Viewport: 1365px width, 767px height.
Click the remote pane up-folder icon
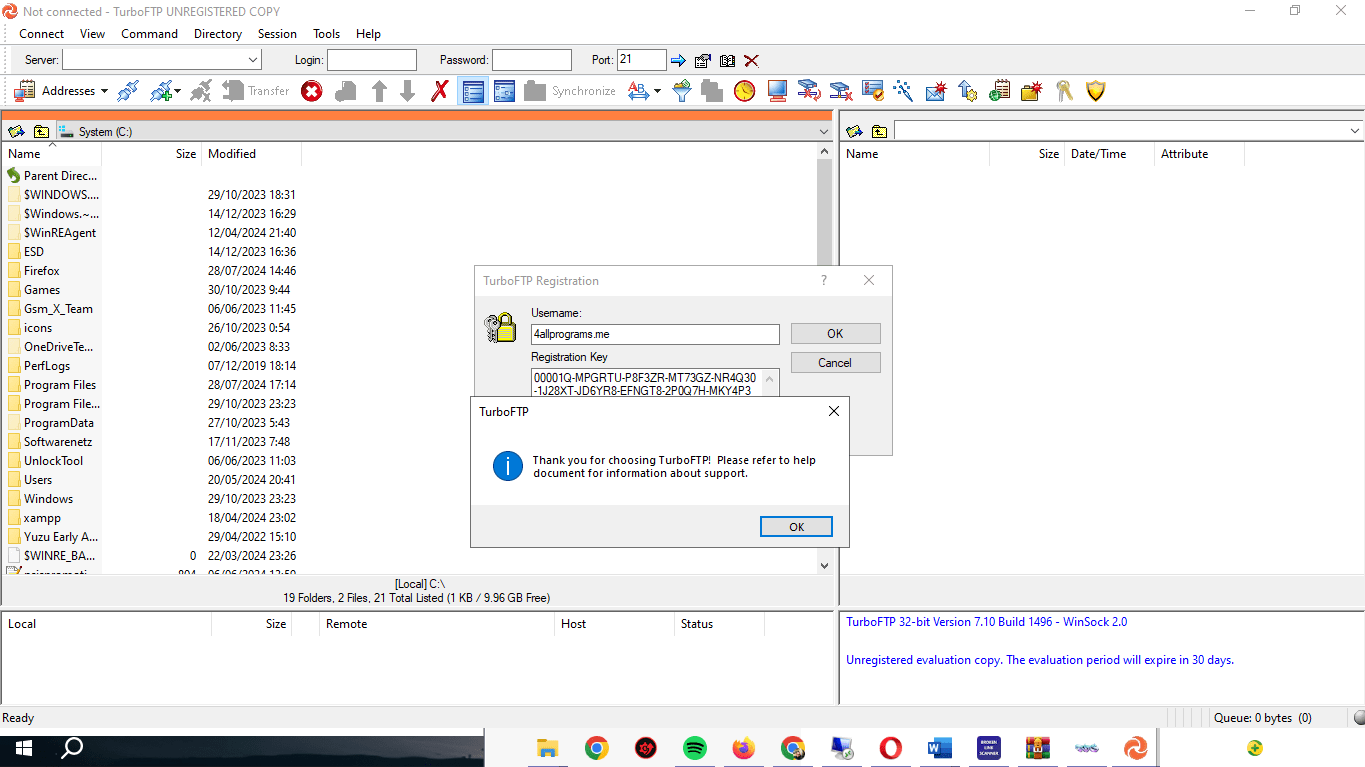pos(879,131)
